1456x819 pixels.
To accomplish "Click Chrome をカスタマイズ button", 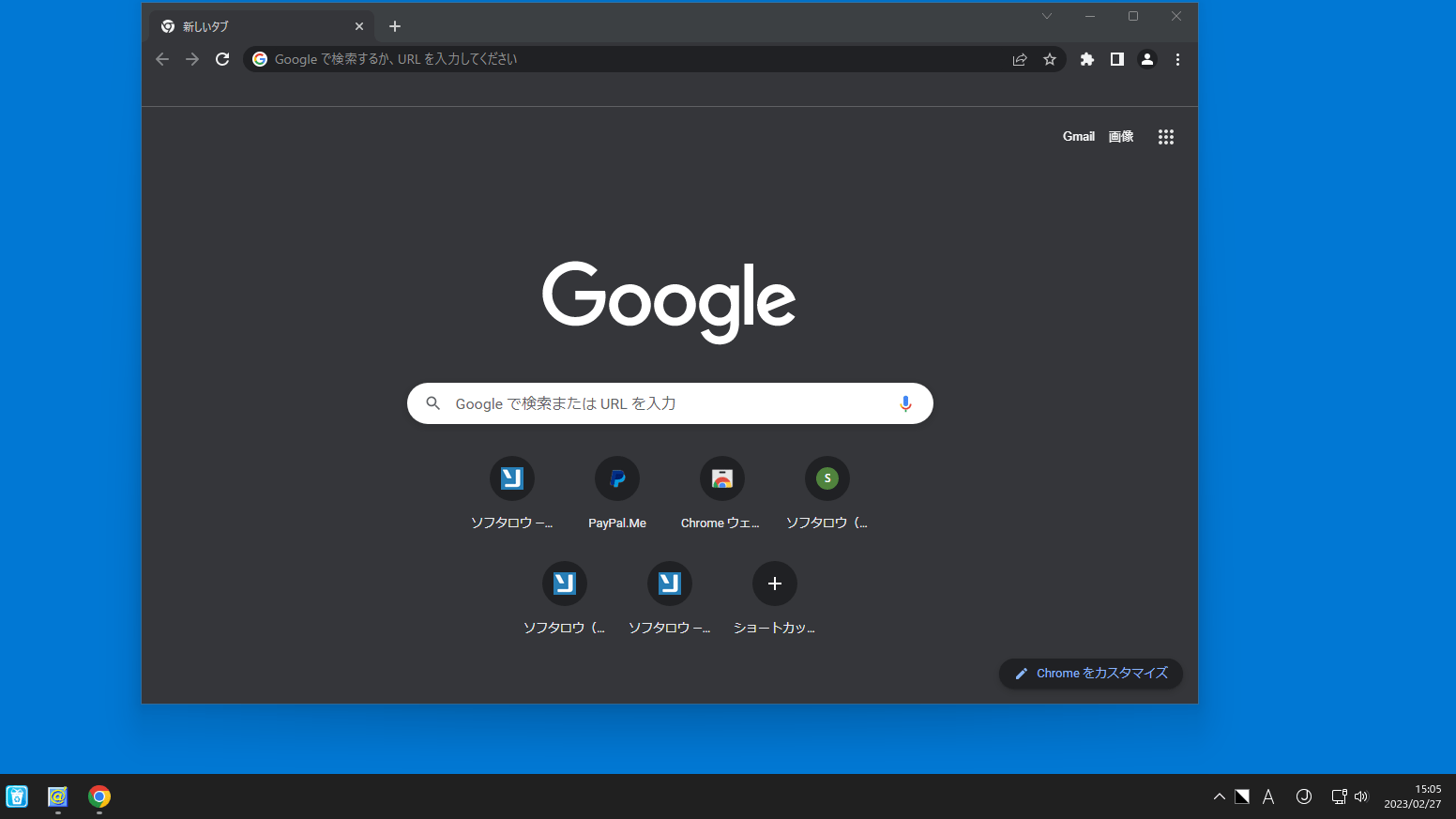I will [1091, 674].
